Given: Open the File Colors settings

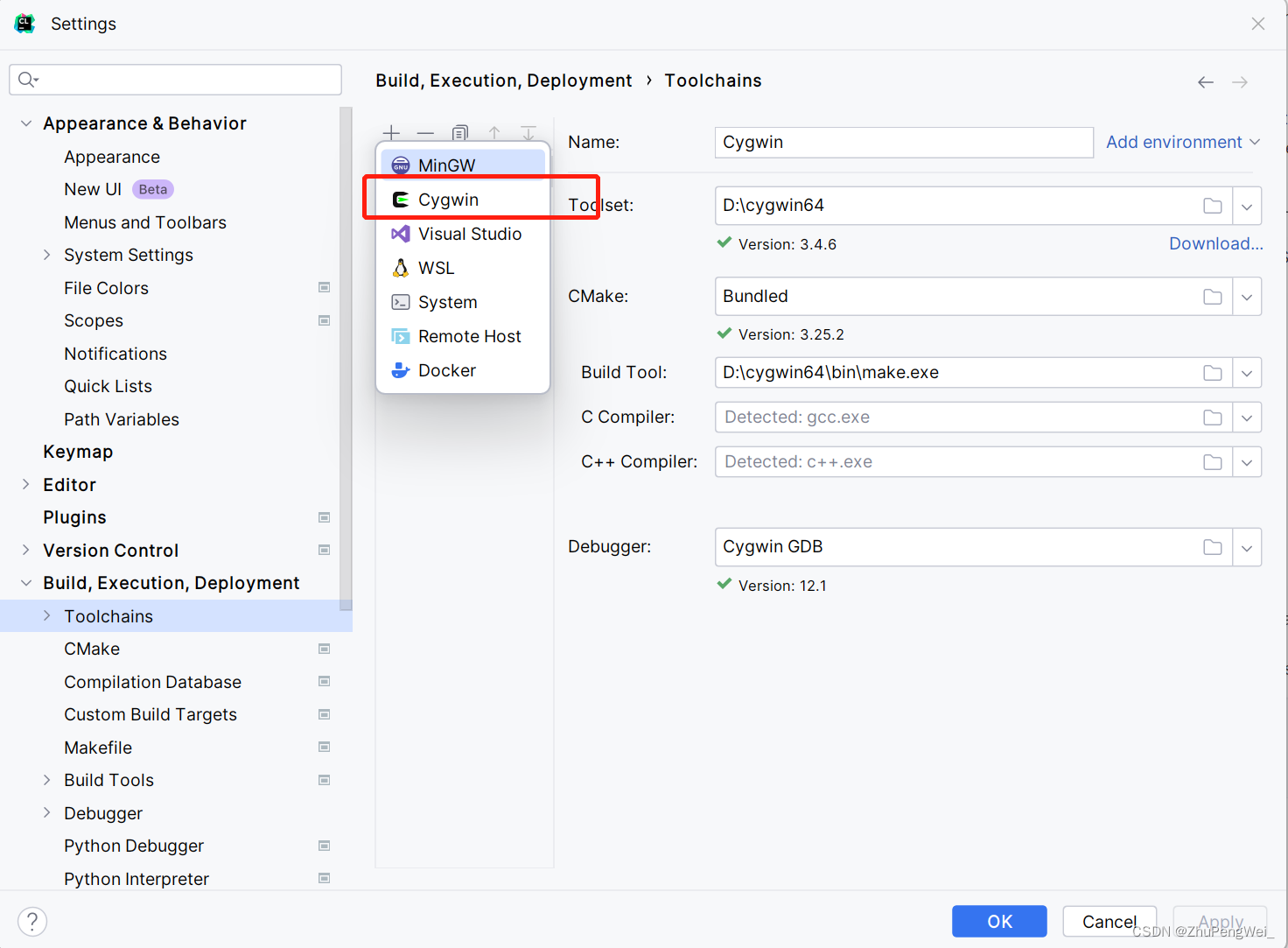Looking at the screenshot, I should coord(106,288).
